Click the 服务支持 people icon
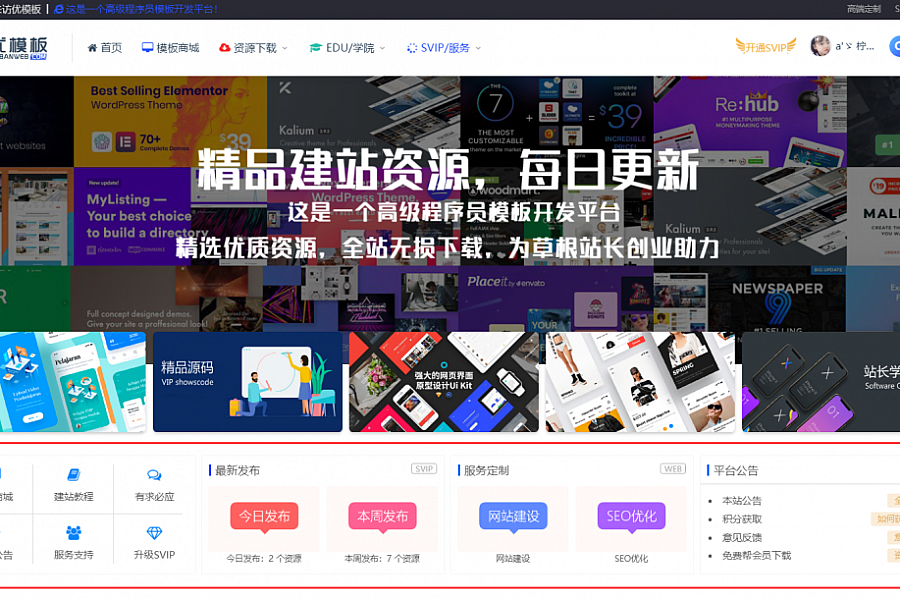Image resolution: width=900 pixels, height=600 pixels. click(73, 533)
